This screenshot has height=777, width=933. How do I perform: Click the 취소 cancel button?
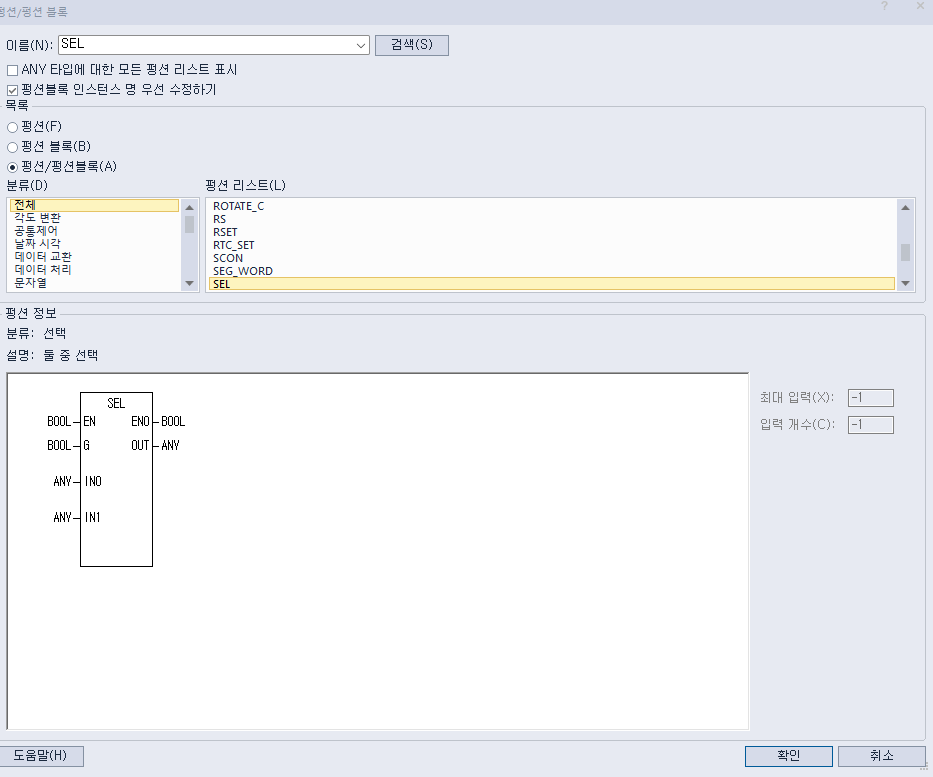click(x=882, y=756)
